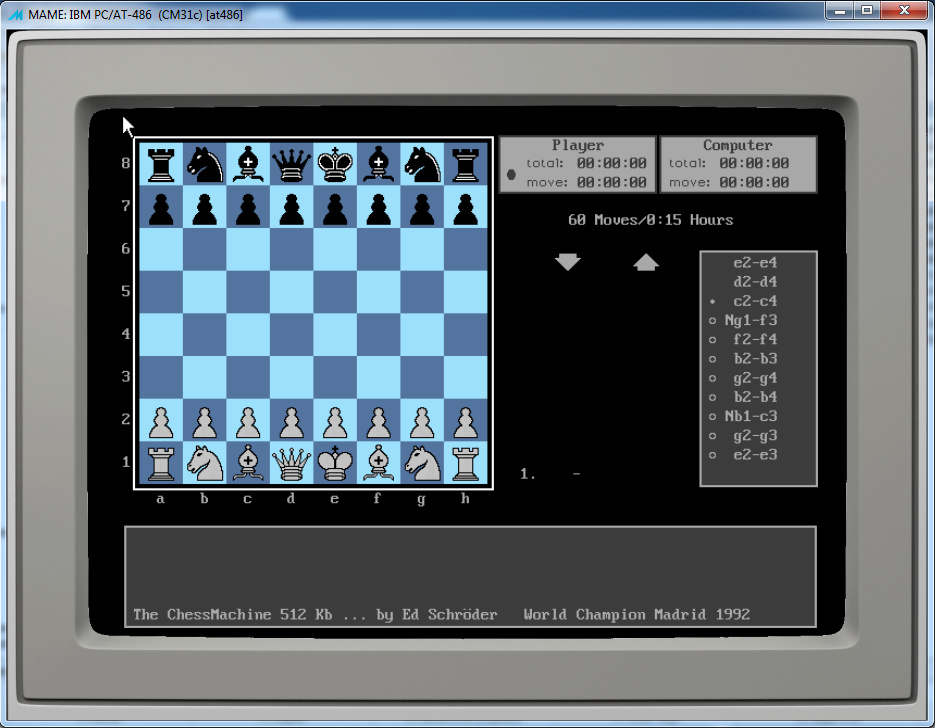The image size is (935, 728).
Task: Pick the black pawn on d7
Action: (x=292, y=209)
